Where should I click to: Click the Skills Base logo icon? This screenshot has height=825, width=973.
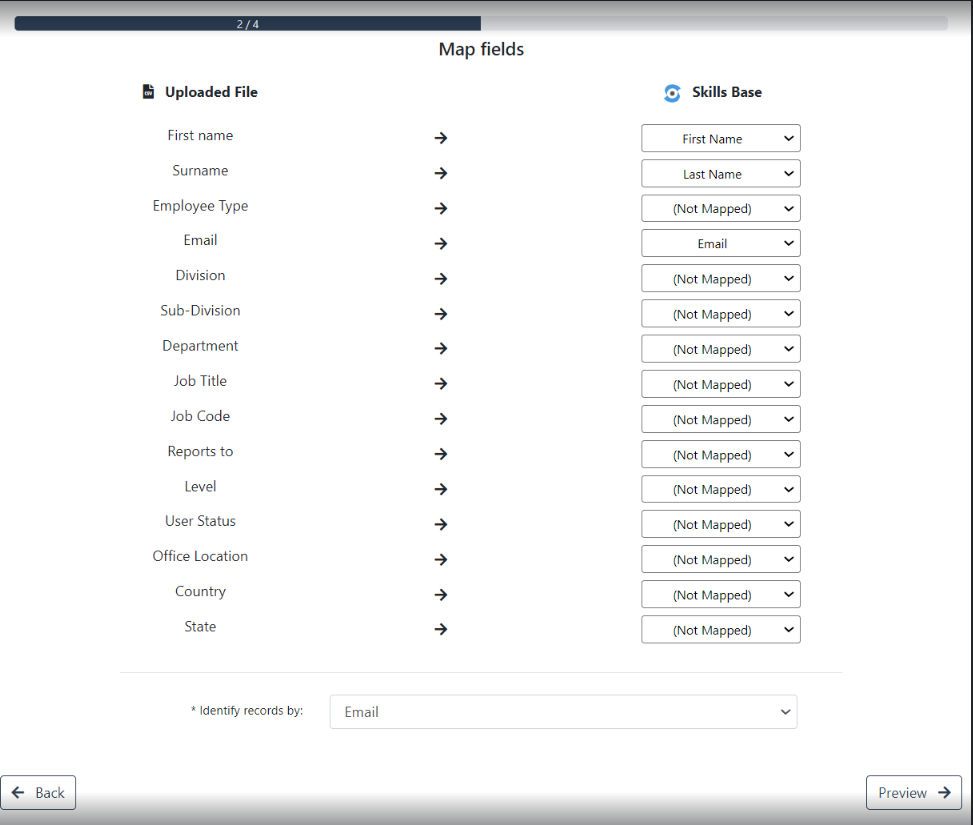[672, 93]
